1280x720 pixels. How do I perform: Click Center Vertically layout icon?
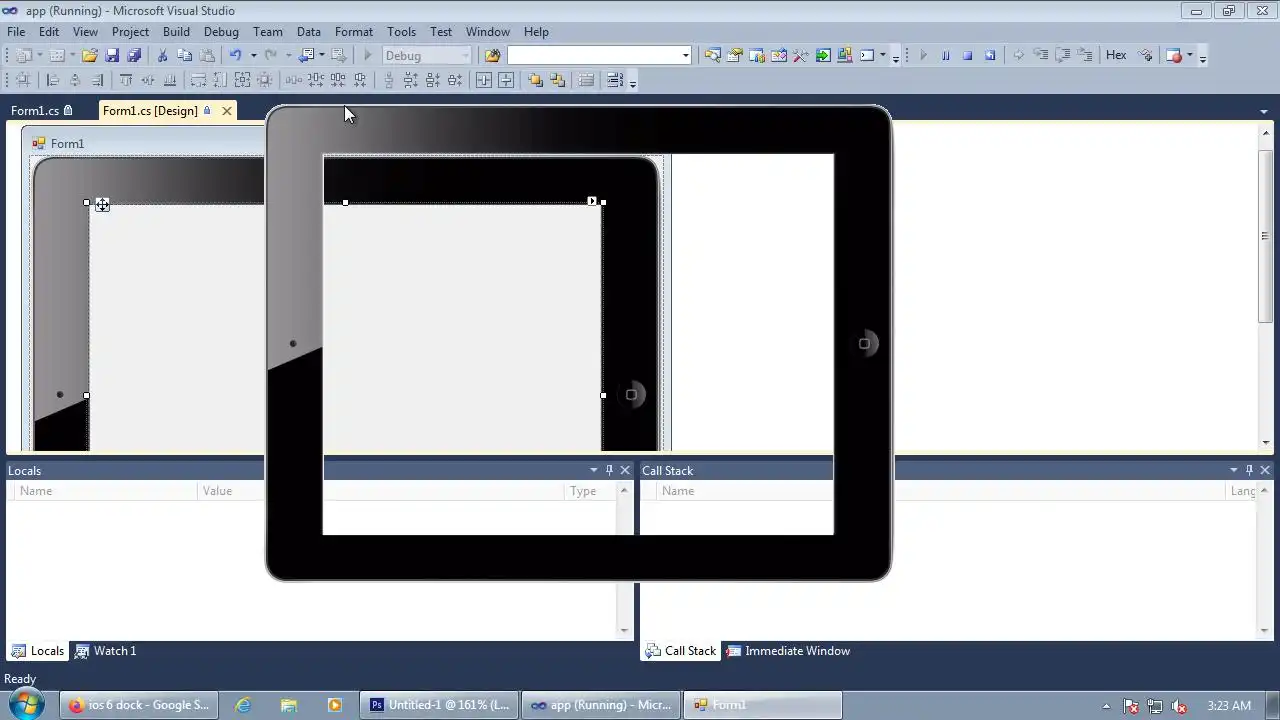(506, 80)
